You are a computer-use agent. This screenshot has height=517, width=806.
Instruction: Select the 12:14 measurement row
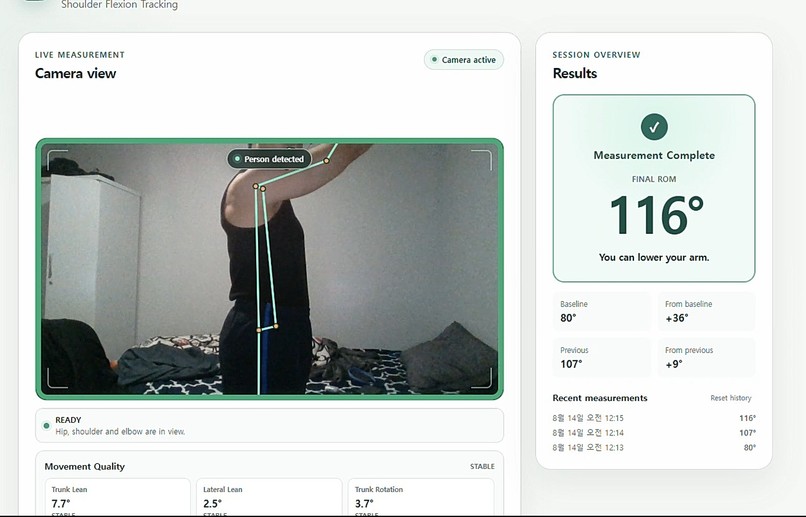pos(654,433)
